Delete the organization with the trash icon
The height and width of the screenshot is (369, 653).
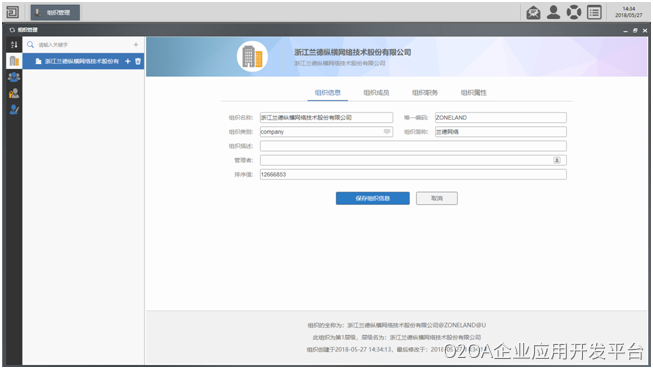(138, 61)
